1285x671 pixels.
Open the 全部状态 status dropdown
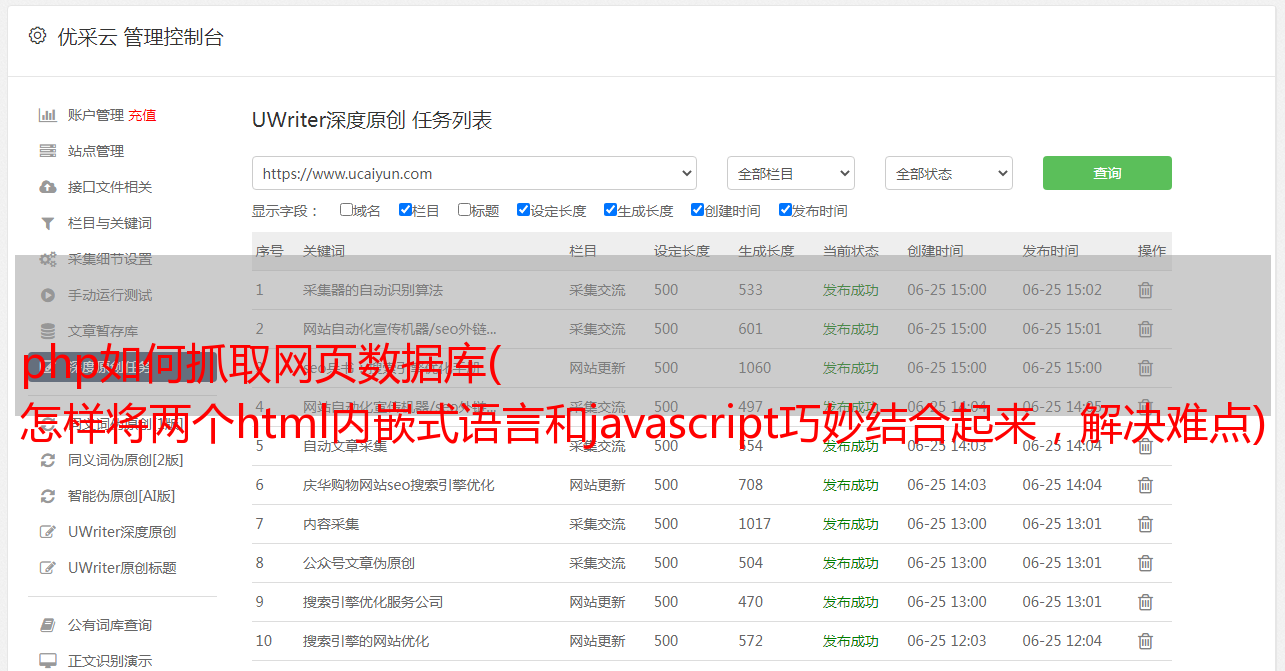coord(948,173)
